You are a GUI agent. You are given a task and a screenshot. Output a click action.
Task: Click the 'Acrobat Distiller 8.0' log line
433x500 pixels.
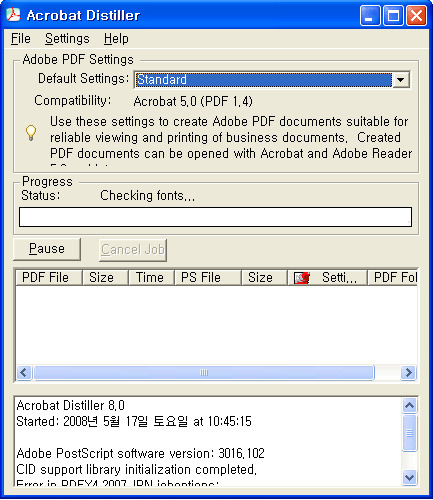point(70,405)
